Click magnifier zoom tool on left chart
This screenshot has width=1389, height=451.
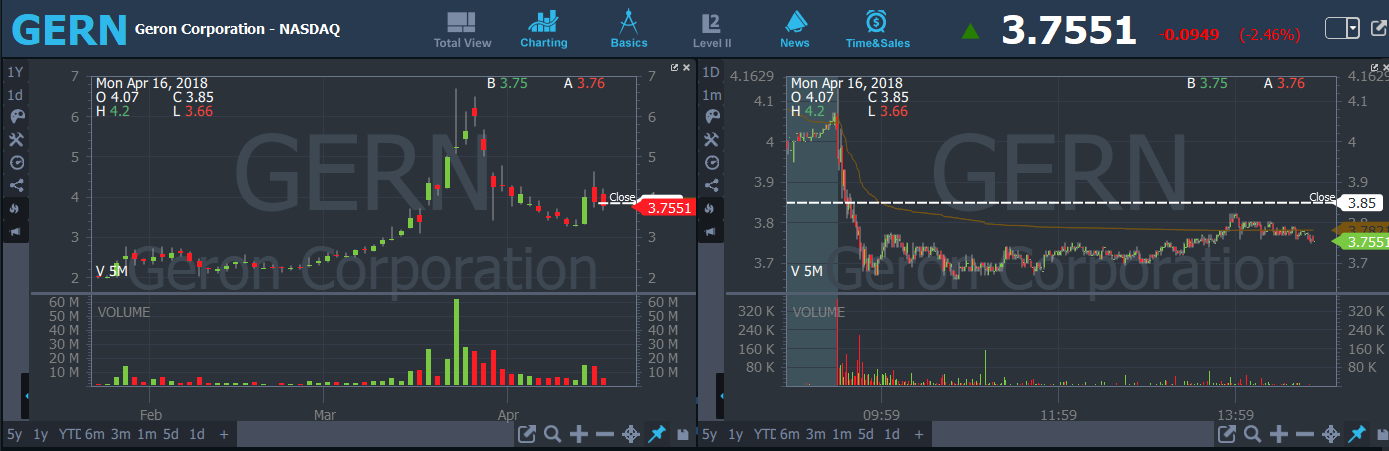pos(553,434)
